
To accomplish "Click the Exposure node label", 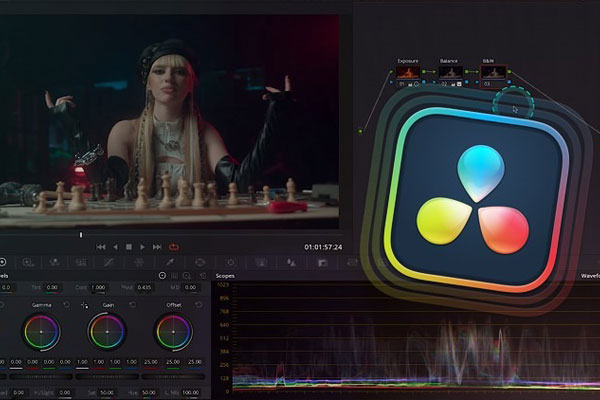I will (x=408, y=61).
